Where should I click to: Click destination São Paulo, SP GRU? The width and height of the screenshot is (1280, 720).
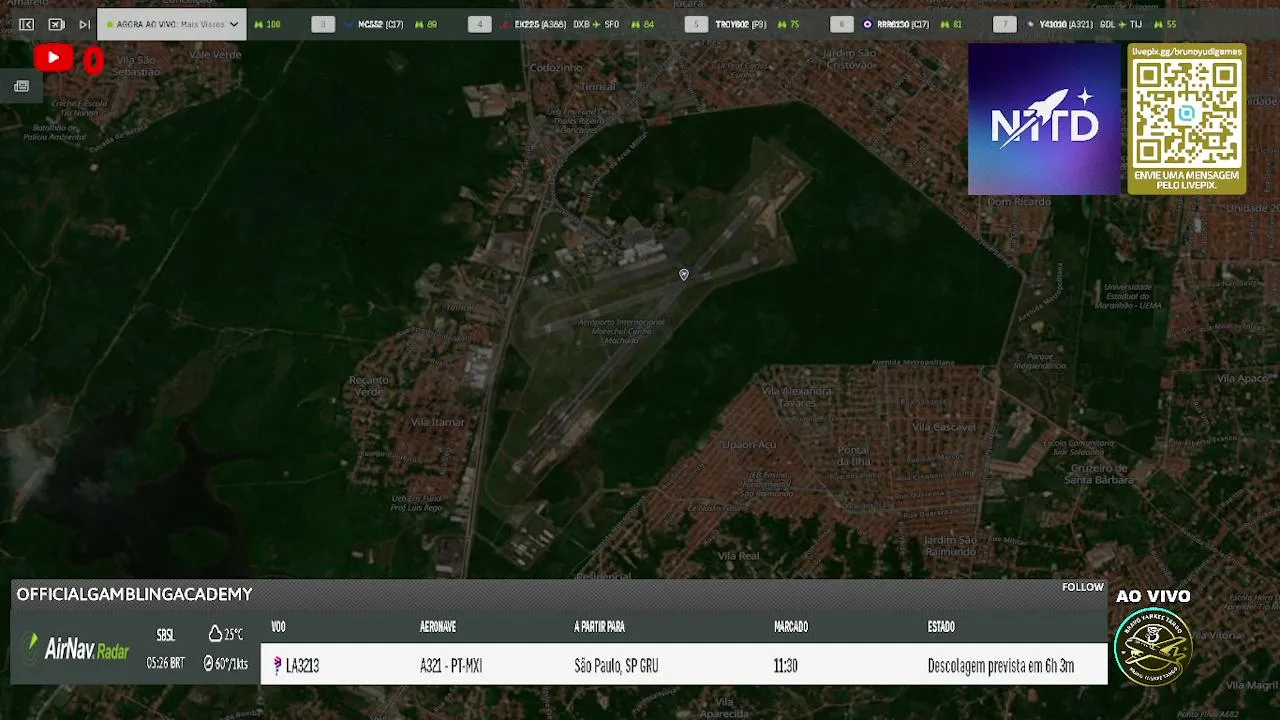pyautogui.click(x=616, y=666)
